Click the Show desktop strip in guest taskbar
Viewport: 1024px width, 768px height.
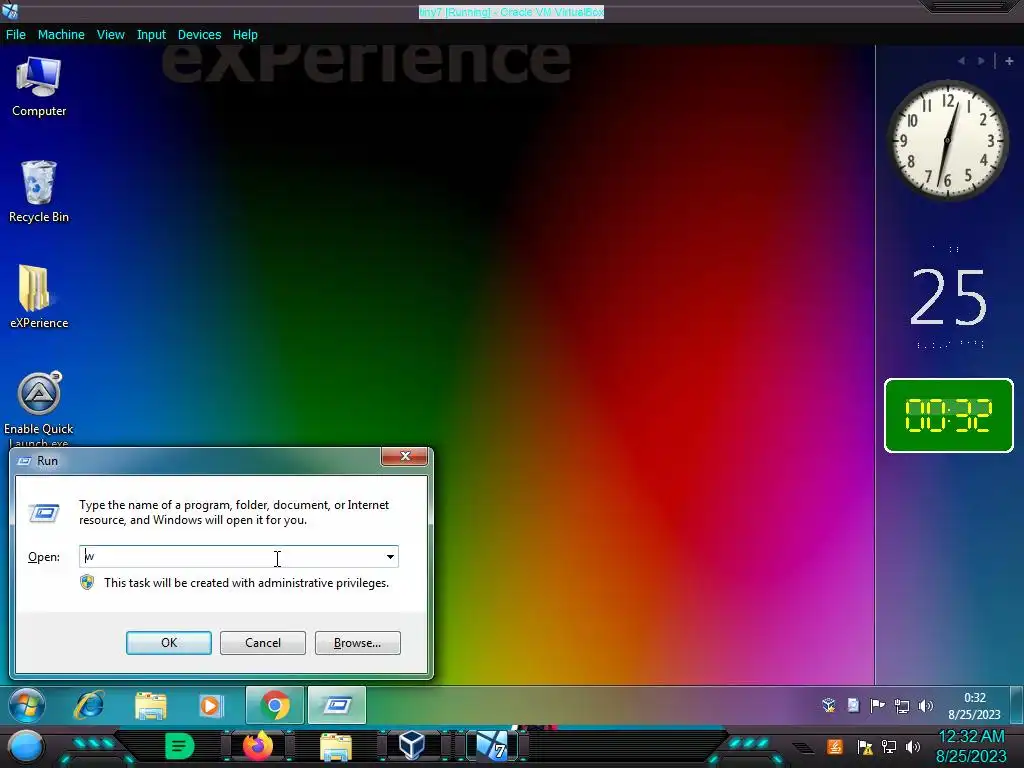coord(1017,705)
